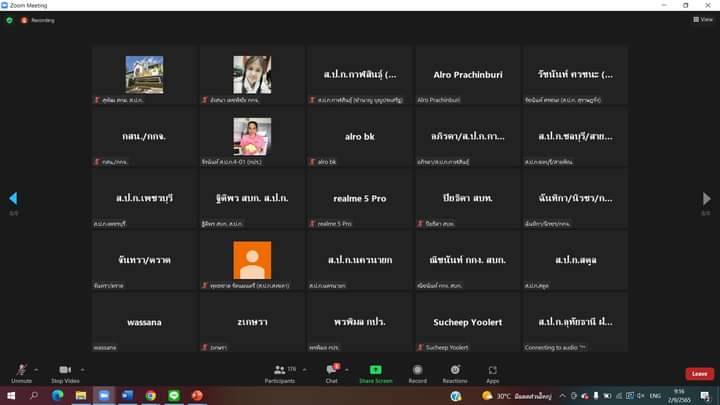Go to next page of participants
The width and height of the screenshot is (720, 405).
(706, 199)
